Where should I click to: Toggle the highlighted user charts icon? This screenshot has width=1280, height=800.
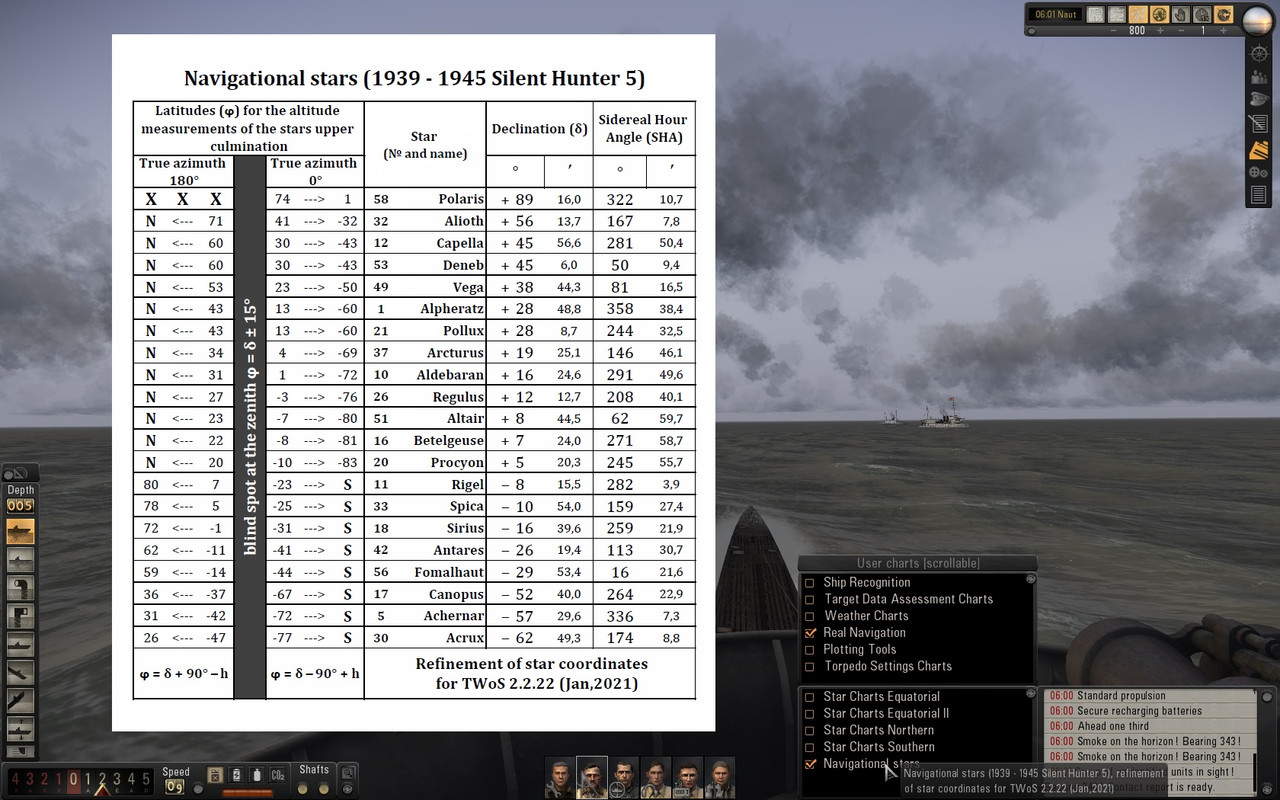(1259, 150)
